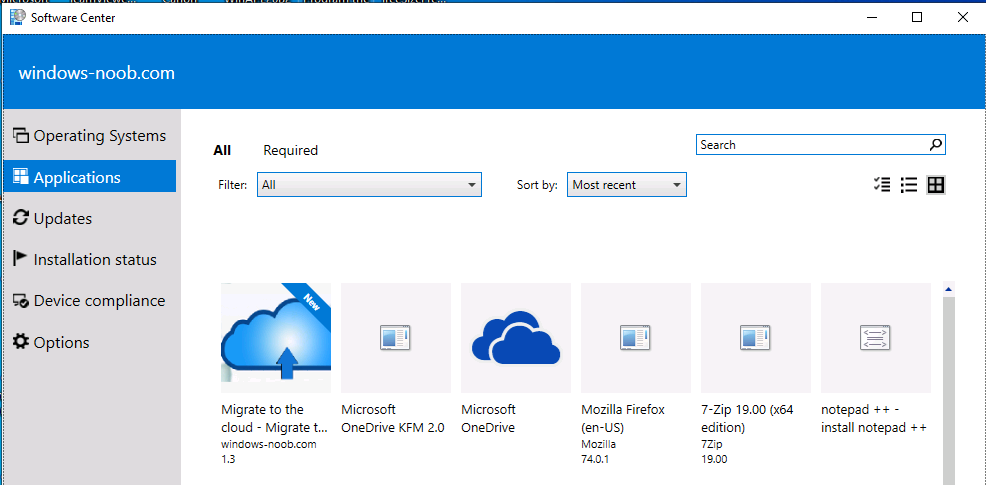The image size is (986, 485).
Task: Click the Operating Systems sidebar icon
Action: [x=21, y=135]
